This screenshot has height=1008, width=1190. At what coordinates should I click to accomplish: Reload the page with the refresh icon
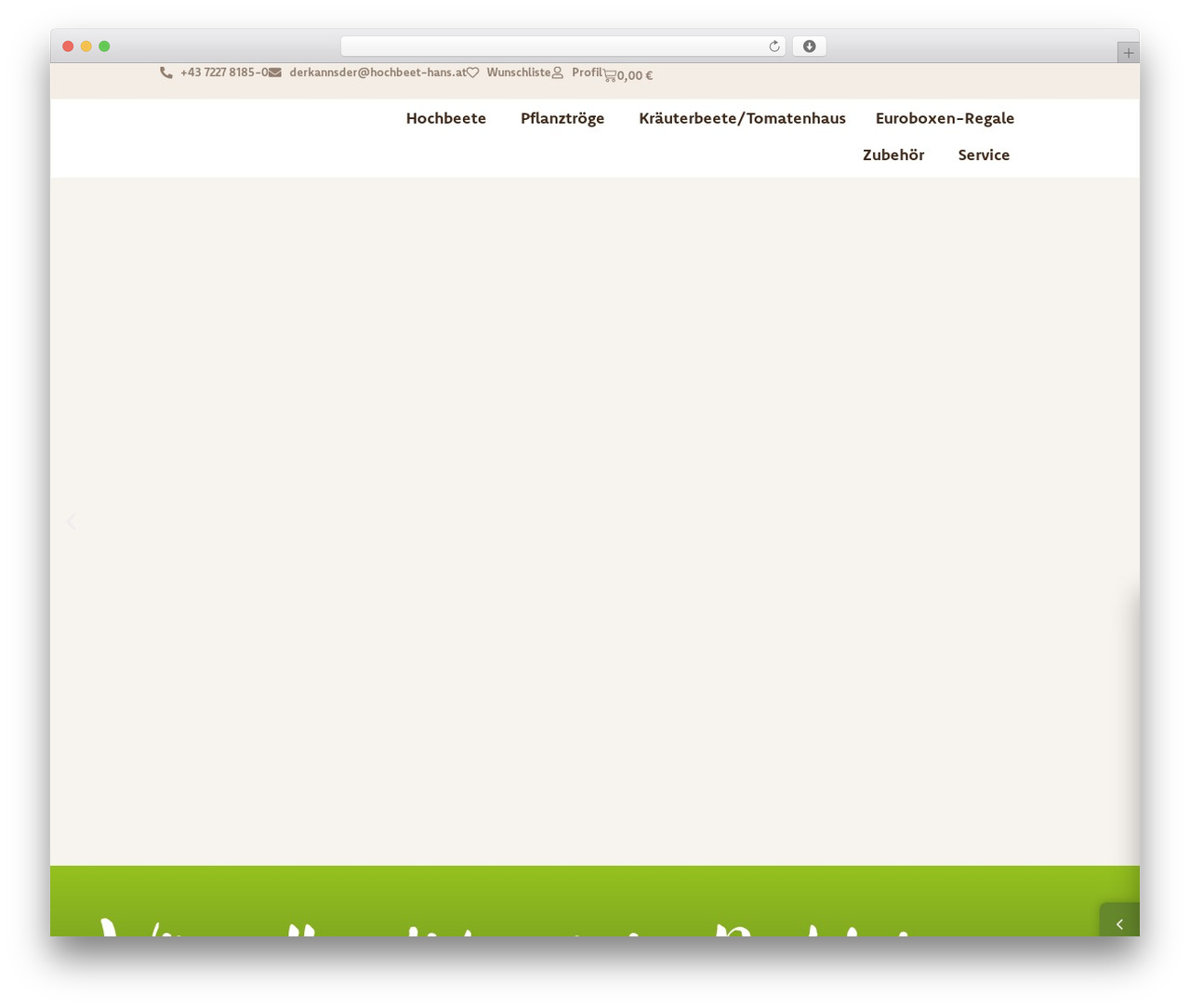point(773,46)
